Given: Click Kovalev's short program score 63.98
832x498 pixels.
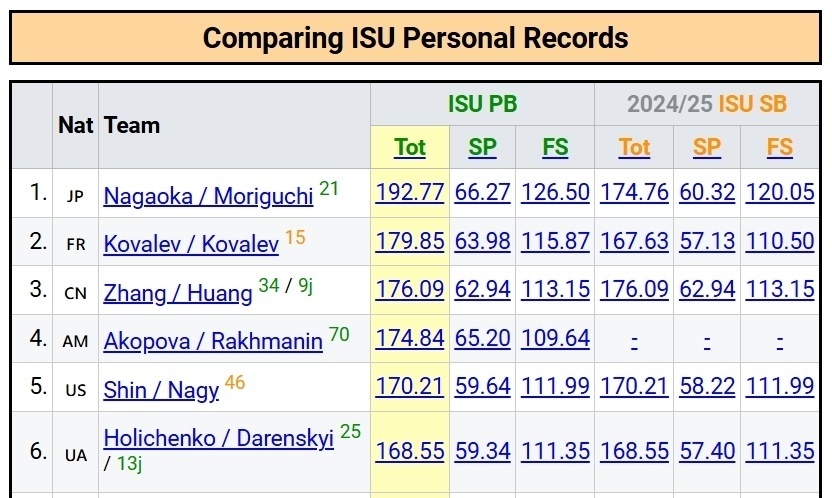Looking at the screenshot, I should 482,241.
